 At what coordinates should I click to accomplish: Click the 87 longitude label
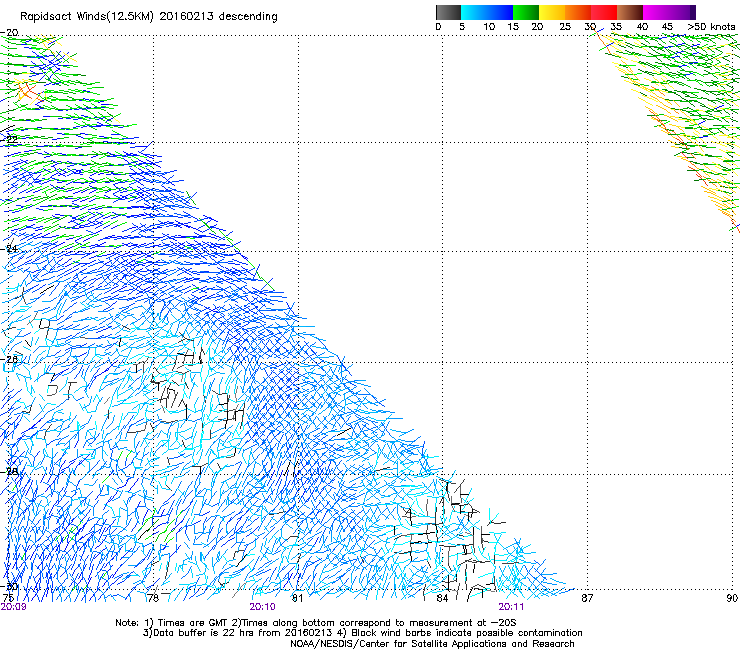pyautogui.click(x=587, y=598)
